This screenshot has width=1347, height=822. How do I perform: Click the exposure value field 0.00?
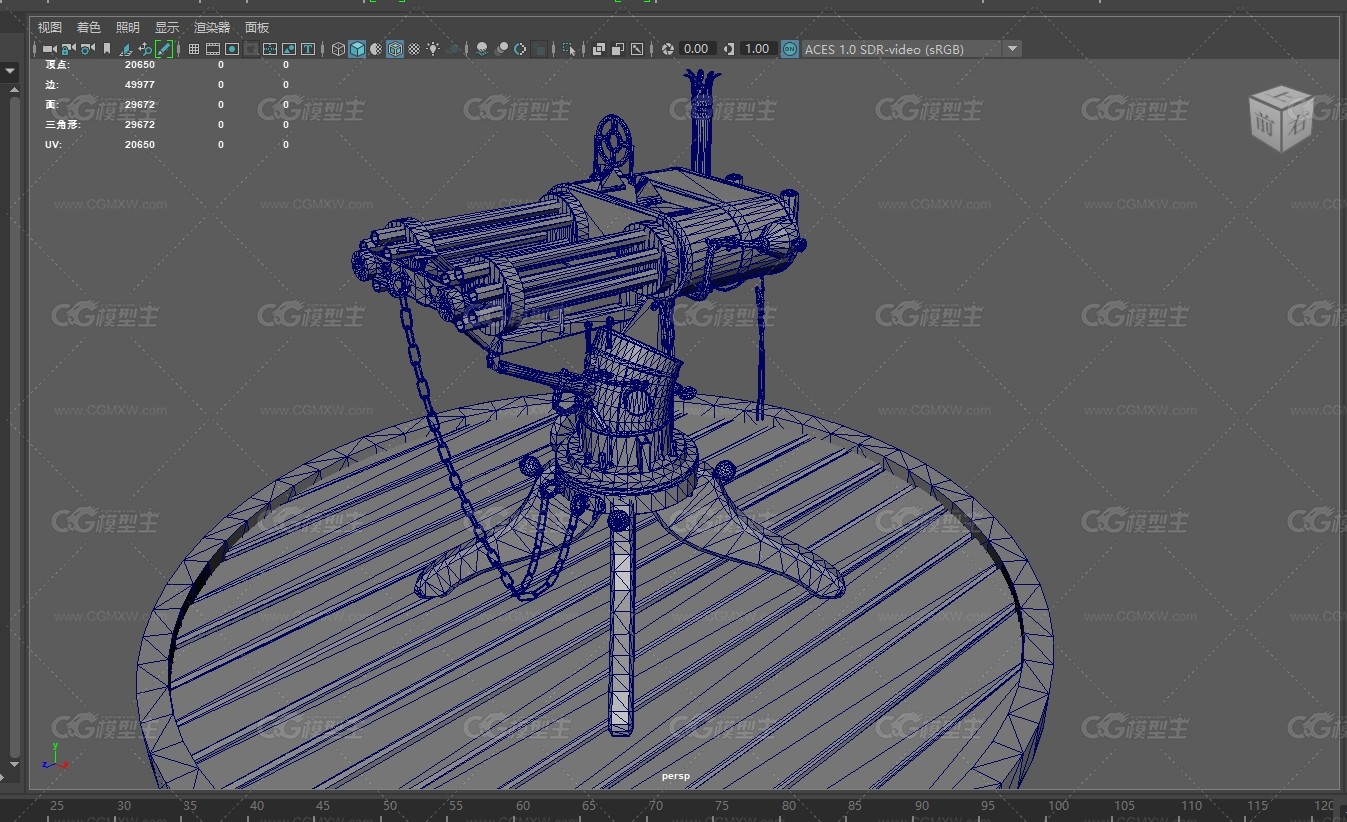click(x=696, y=49)
